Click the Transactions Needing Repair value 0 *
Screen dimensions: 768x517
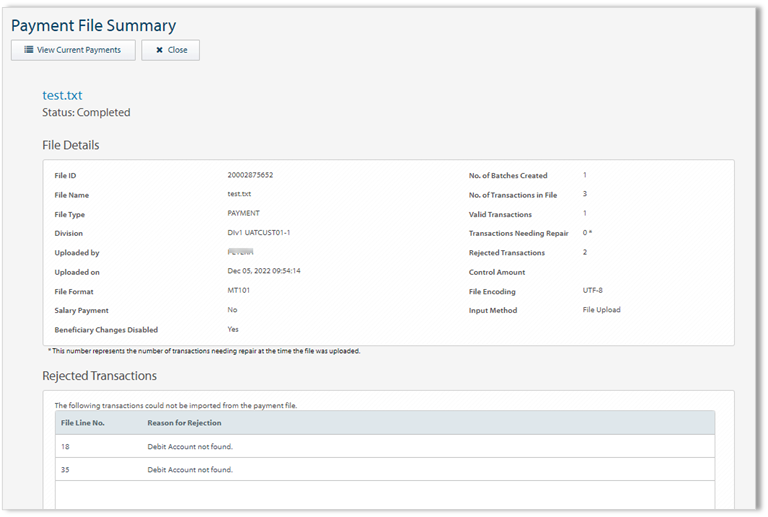pyautogui.click(x=588, y=233)
